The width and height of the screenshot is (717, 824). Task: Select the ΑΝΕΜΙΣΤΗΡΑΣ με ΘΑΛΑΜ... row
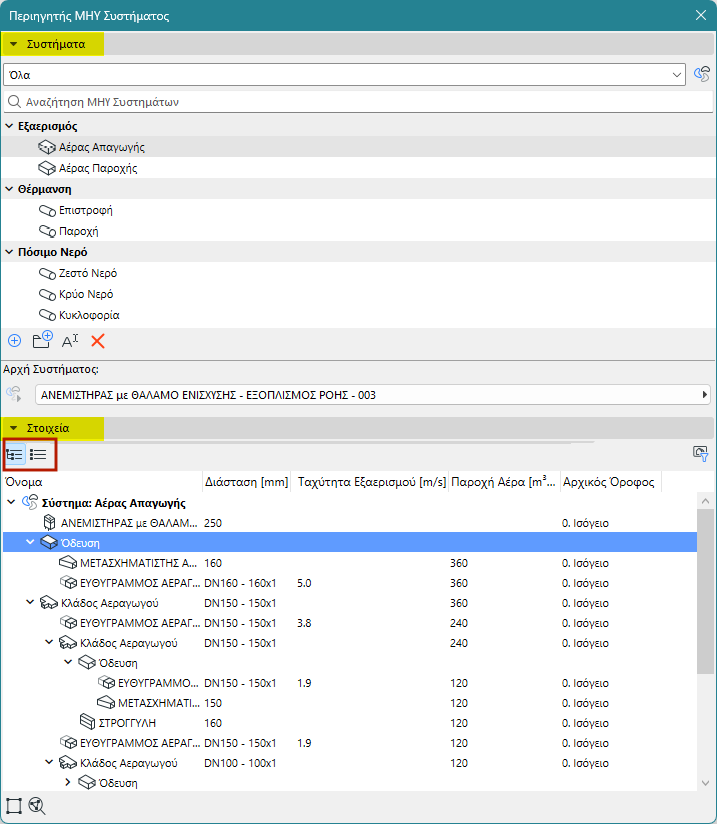[x=350, y=523]
